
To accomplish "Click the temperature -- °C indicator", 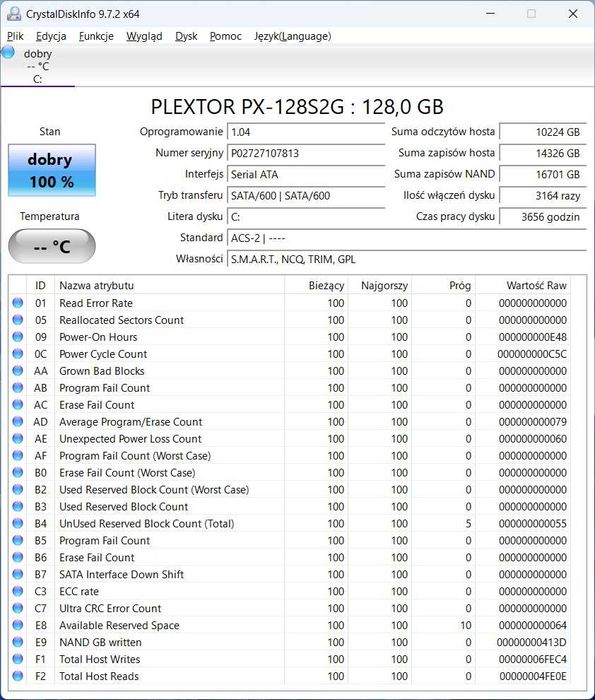I will point(52,246).
